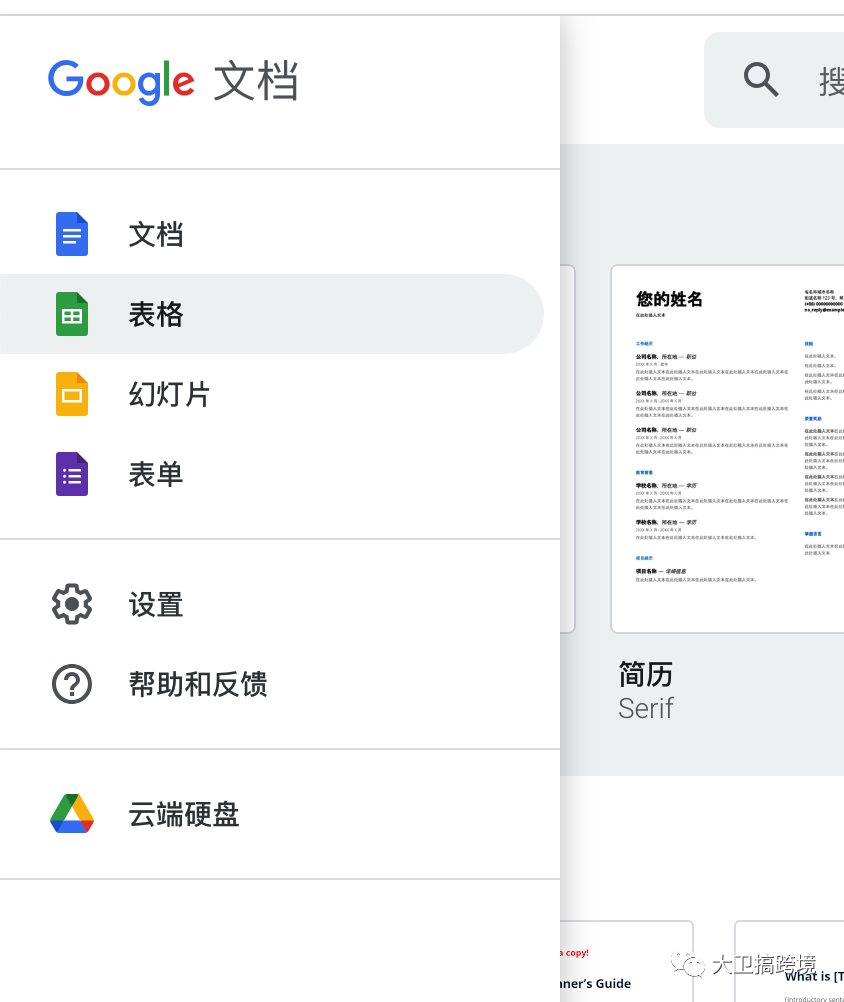844x1002 pixels.
Task: Open the document thumbnail titled What is
Action: tap(789, 961)
